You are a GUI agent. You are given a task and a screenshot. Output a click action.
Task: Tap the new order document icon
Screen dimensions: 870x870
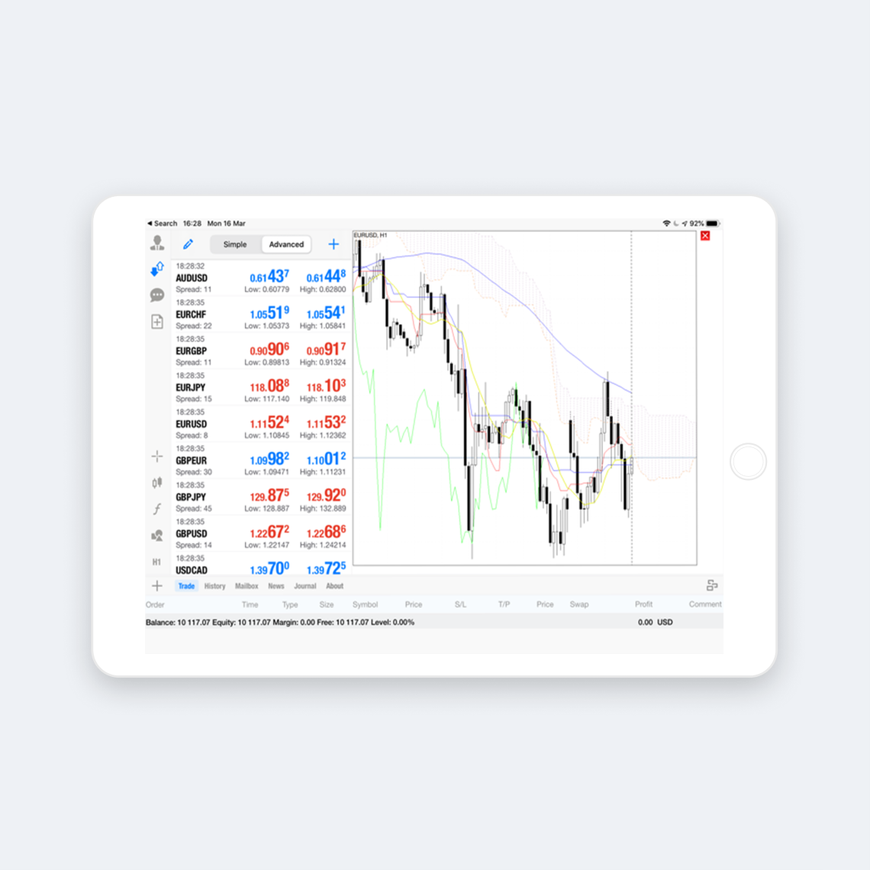click(157, 321)
